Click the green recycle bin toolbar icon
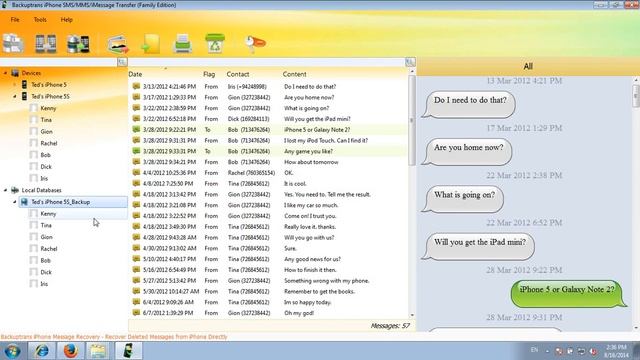Screen dimensions: 640x360 (x=215, y=43)
